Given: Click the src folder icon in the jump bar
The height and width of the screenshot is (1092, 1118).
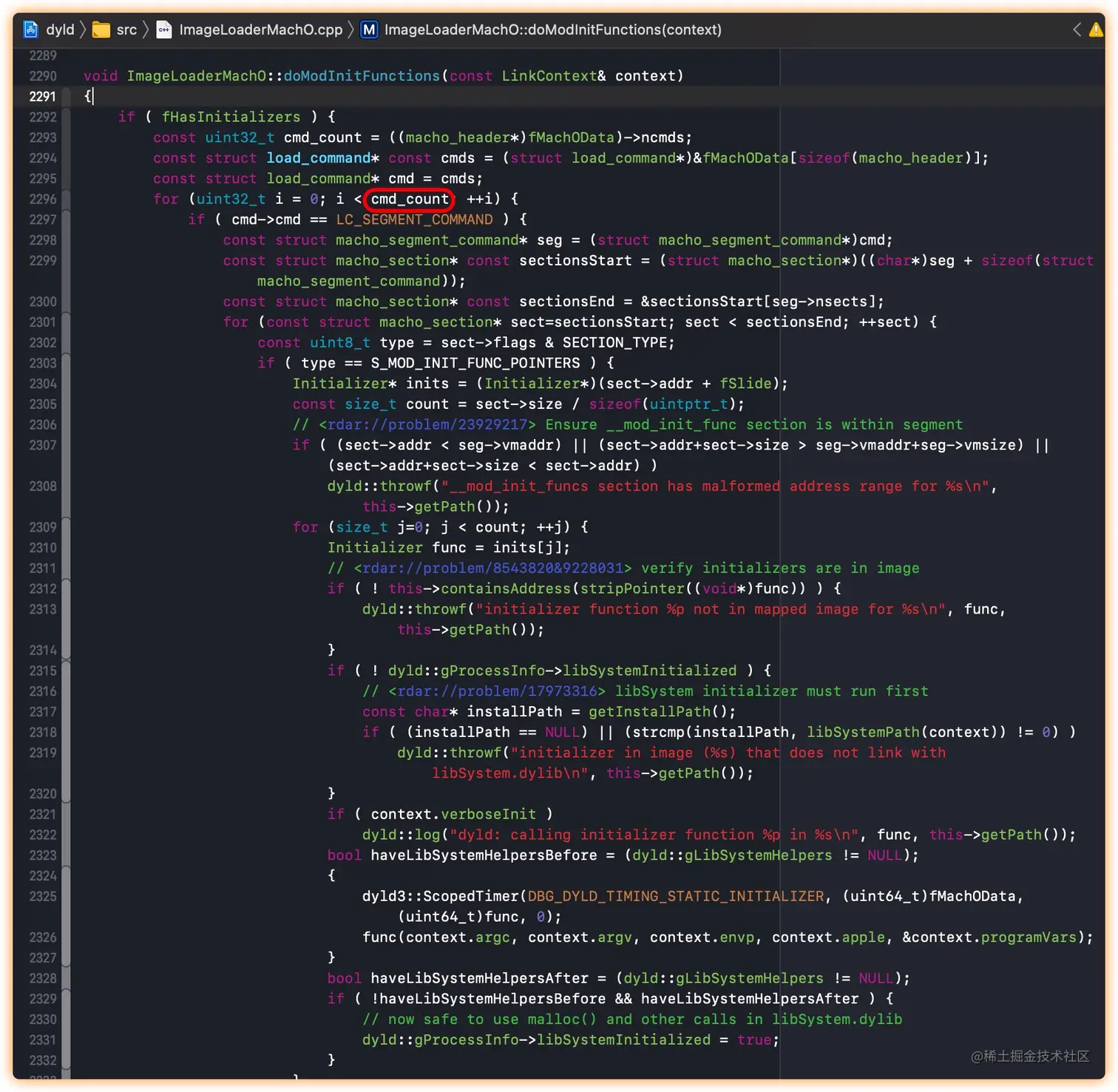Looking at the screenshot, I should pos(101,30).
